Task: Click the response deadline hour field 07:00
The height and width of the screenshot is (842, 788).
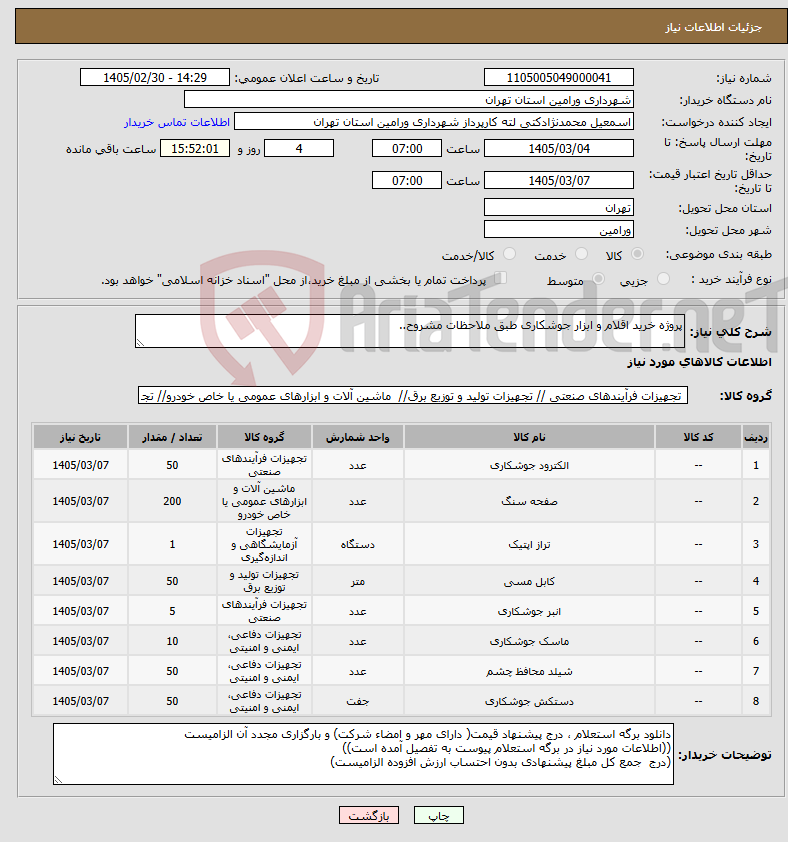Action: coord(407,149)
